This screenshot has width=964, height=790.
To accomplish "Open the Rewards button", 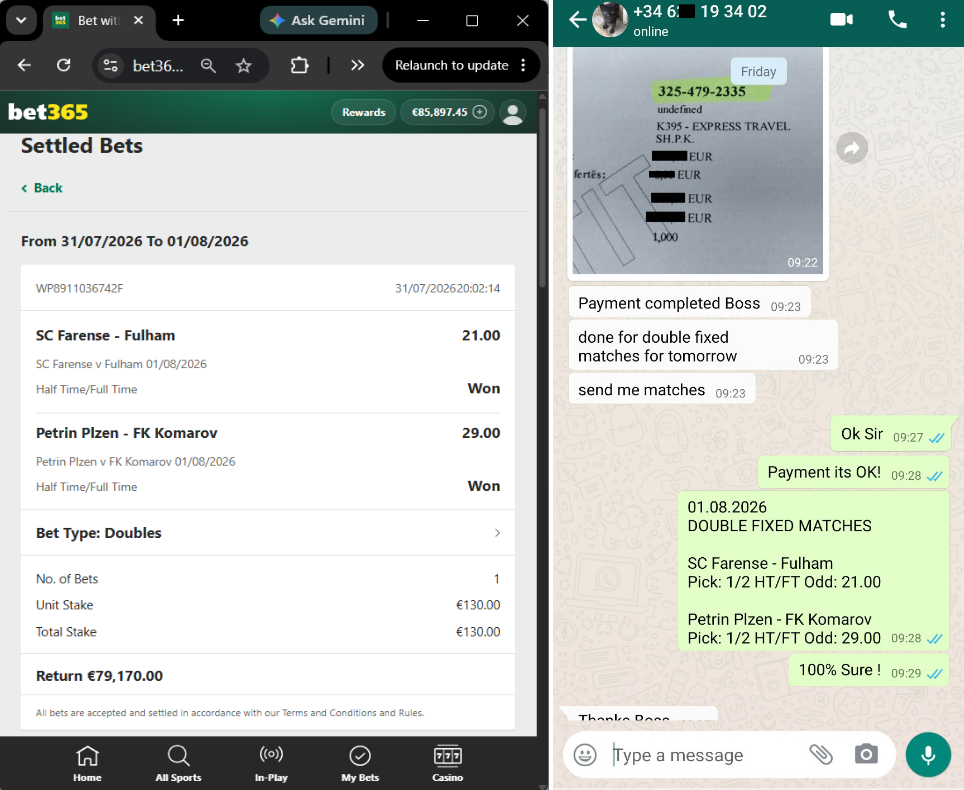I will coord(363,112).
